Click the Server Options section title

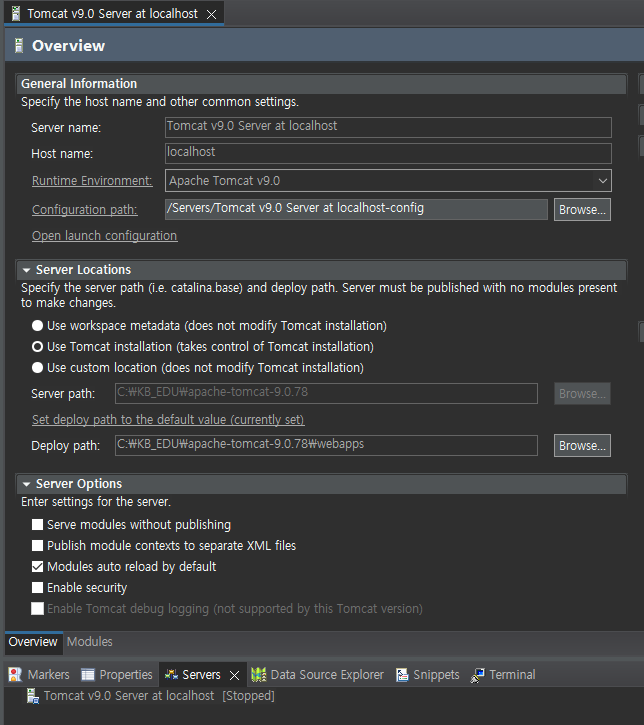click(x=79, y=484)
